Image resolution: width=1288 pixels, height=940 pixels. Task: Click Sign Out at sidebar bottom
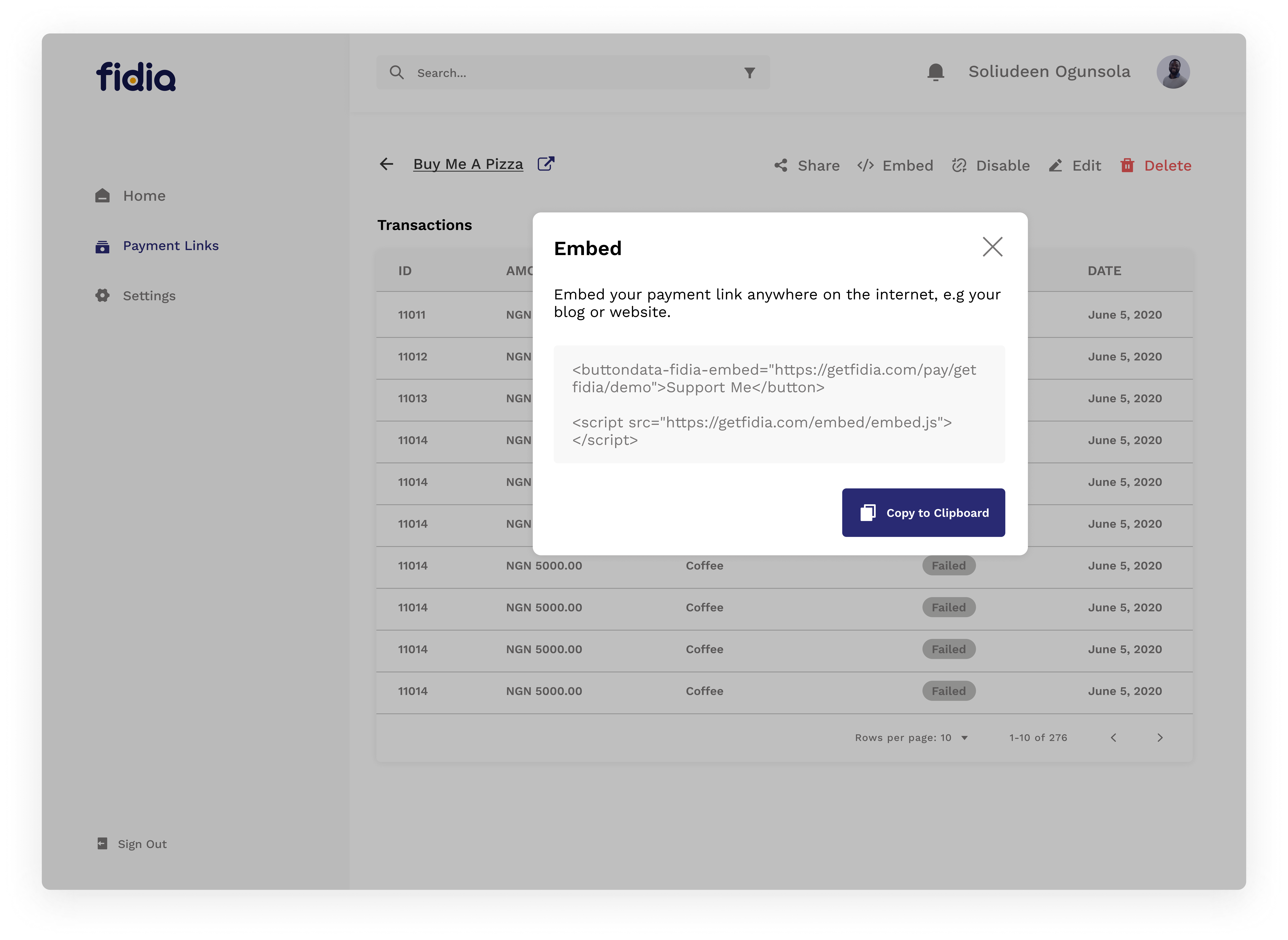132,844
